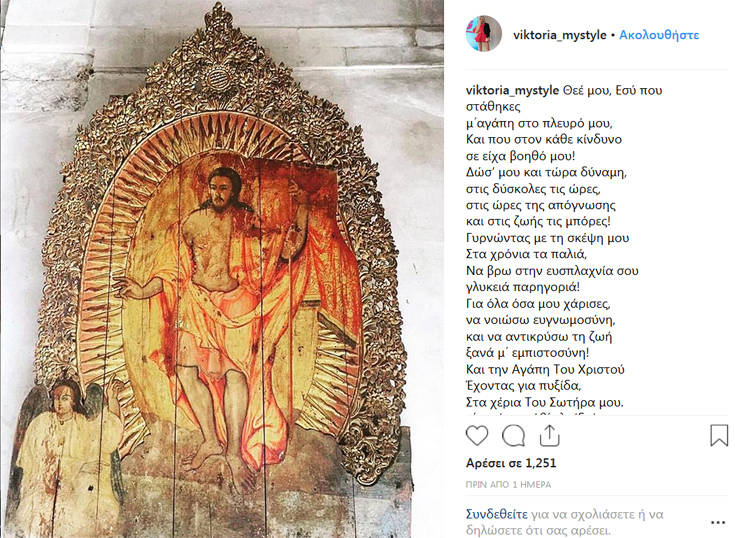735x538 pixels.
Task: Click the comment prompt text area
Action: click(x=565, y=522)
